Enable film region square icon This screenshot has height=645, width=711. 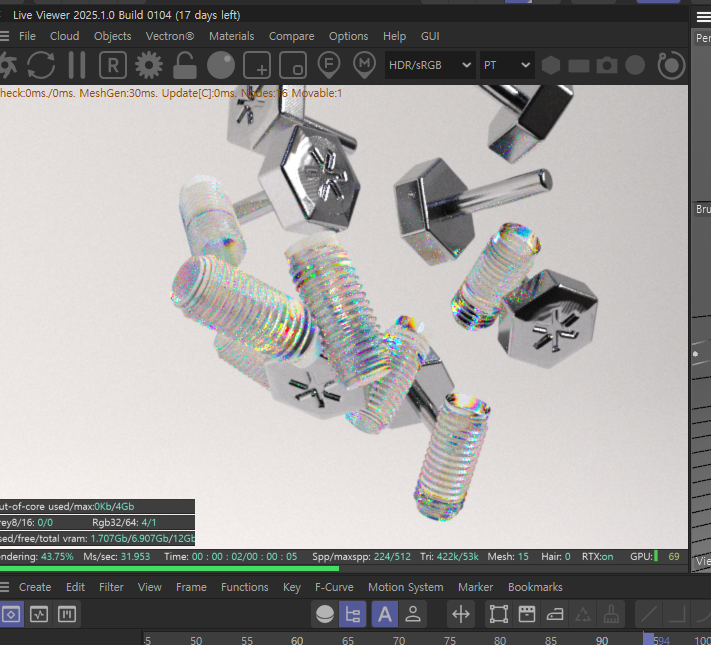tap(293, 65)
